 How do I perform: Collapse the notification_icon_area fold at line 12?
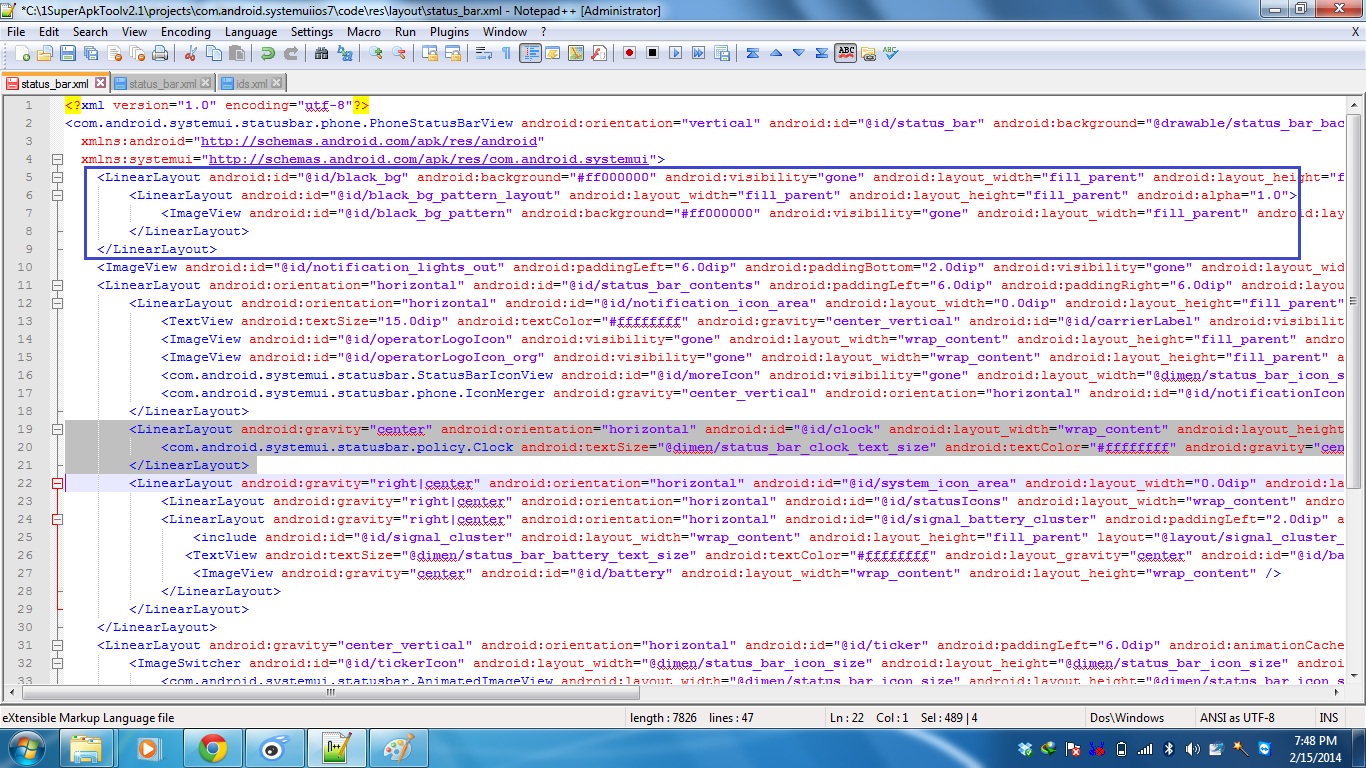click(57, 304)
